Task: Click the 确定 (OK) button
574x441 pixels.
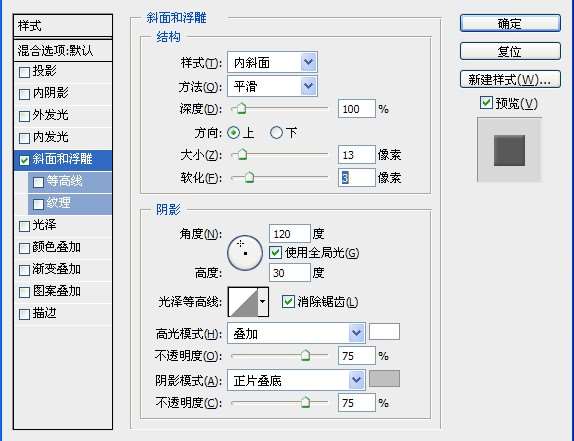Action: [510, 23]
